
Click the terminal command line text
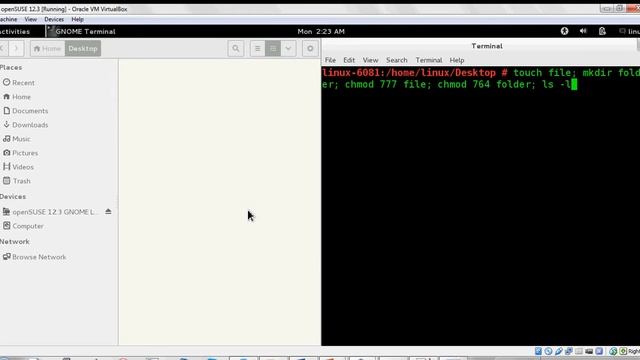(x=481, y=78)
